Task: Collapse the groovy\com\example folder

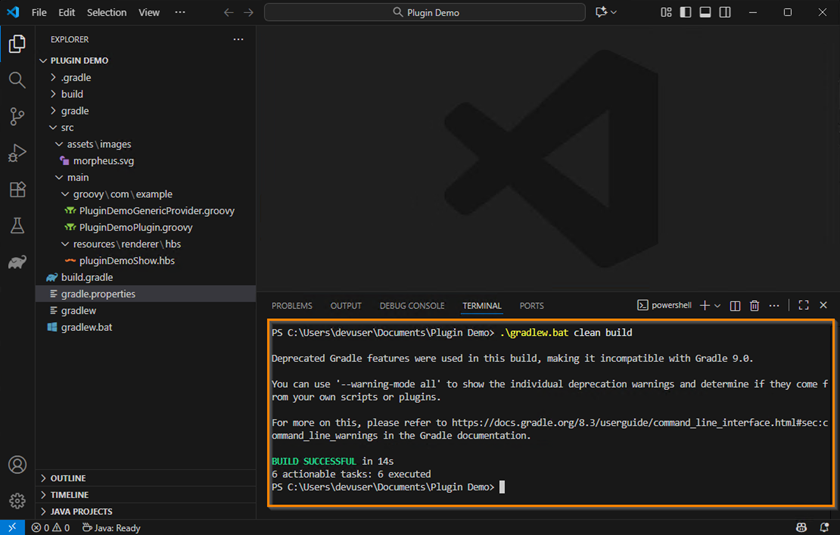Action: click(x=146, y=194)
